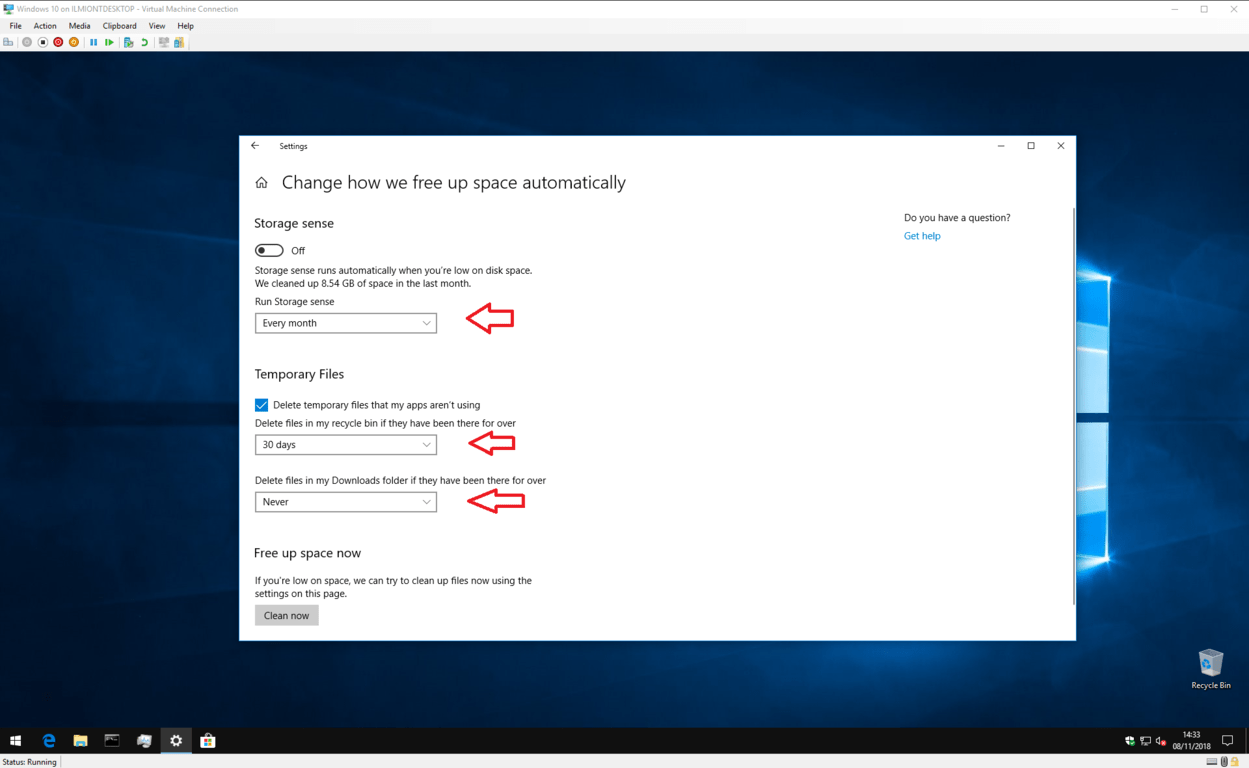Screen dimensions: 1249x768
Task: Click the Get help link
Action: tap(922, 235)
